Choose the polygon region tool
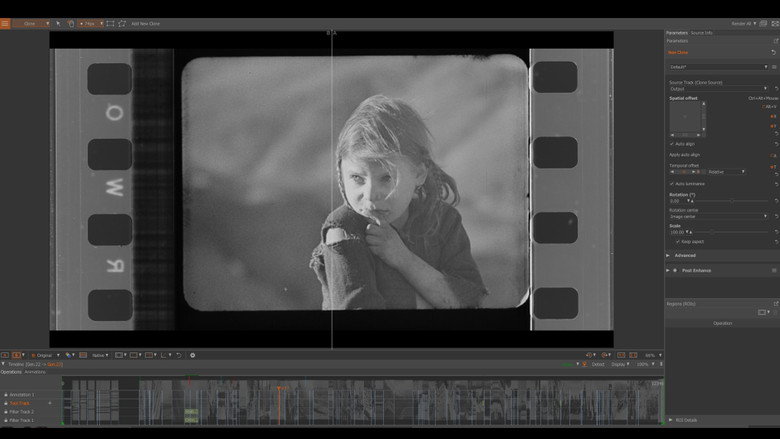Screen dimensions: 780x439 [122, 23]
